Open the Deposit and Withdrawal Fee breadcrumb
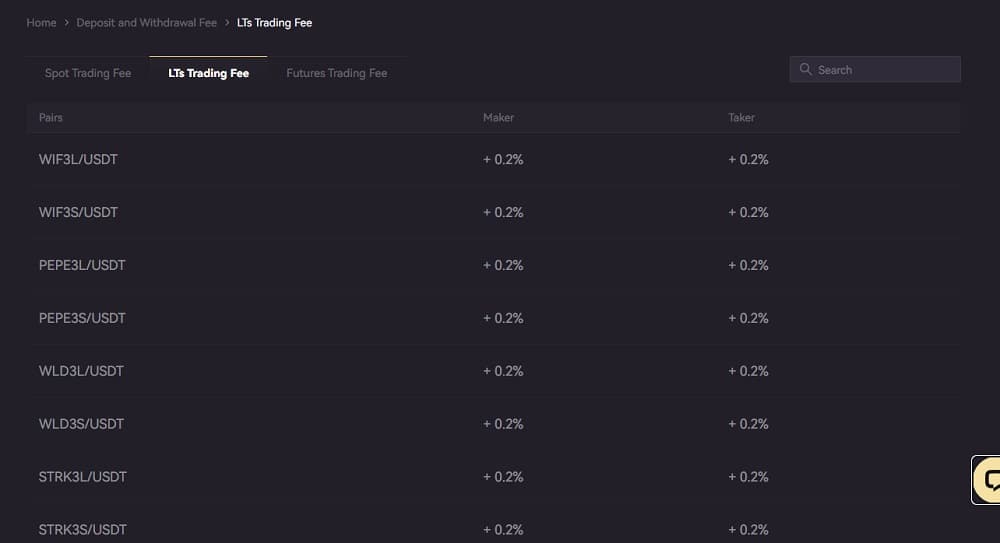 [x=147, y=22]
